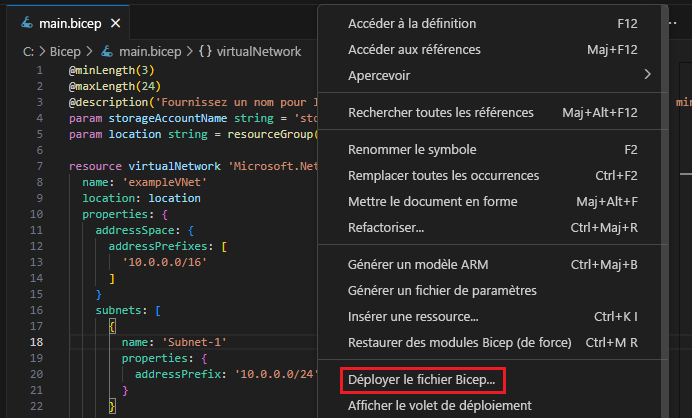Click the closing brace on line 22

pyautogui.click(x=112, y=406)
